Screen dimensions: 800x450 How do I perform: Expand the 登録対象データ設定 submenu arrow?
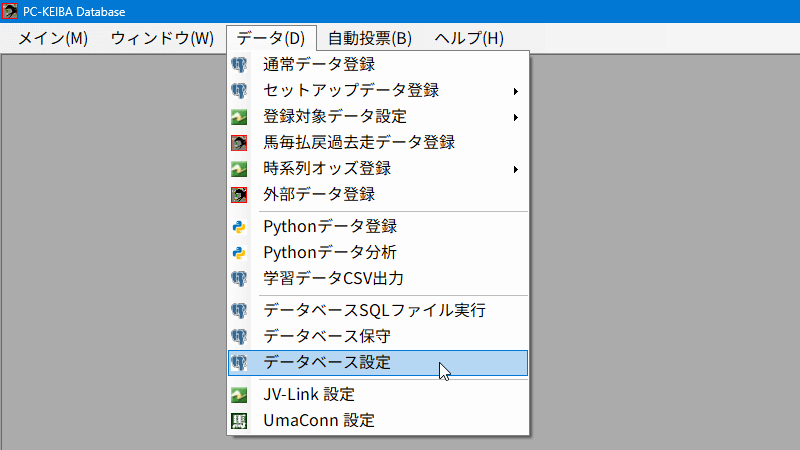click(516, 117)
